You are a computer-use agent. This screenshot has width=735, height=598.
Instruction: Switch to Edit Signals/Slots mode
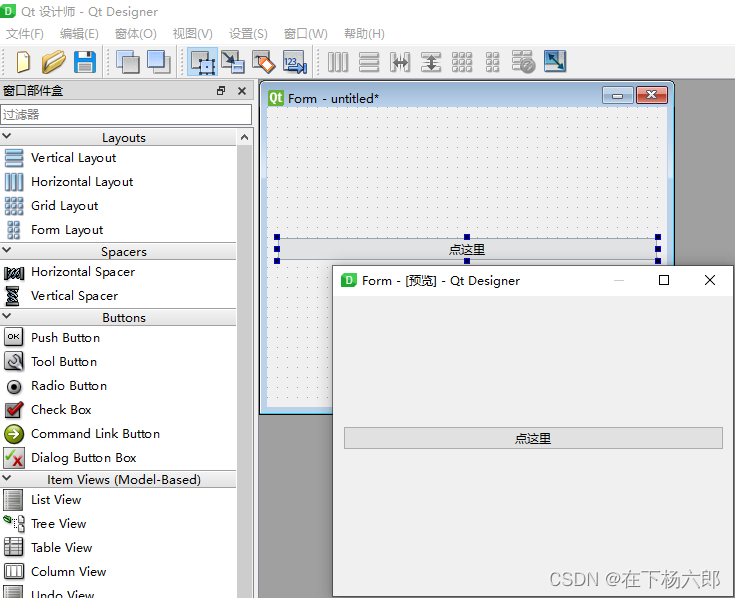tap(233, 62)
